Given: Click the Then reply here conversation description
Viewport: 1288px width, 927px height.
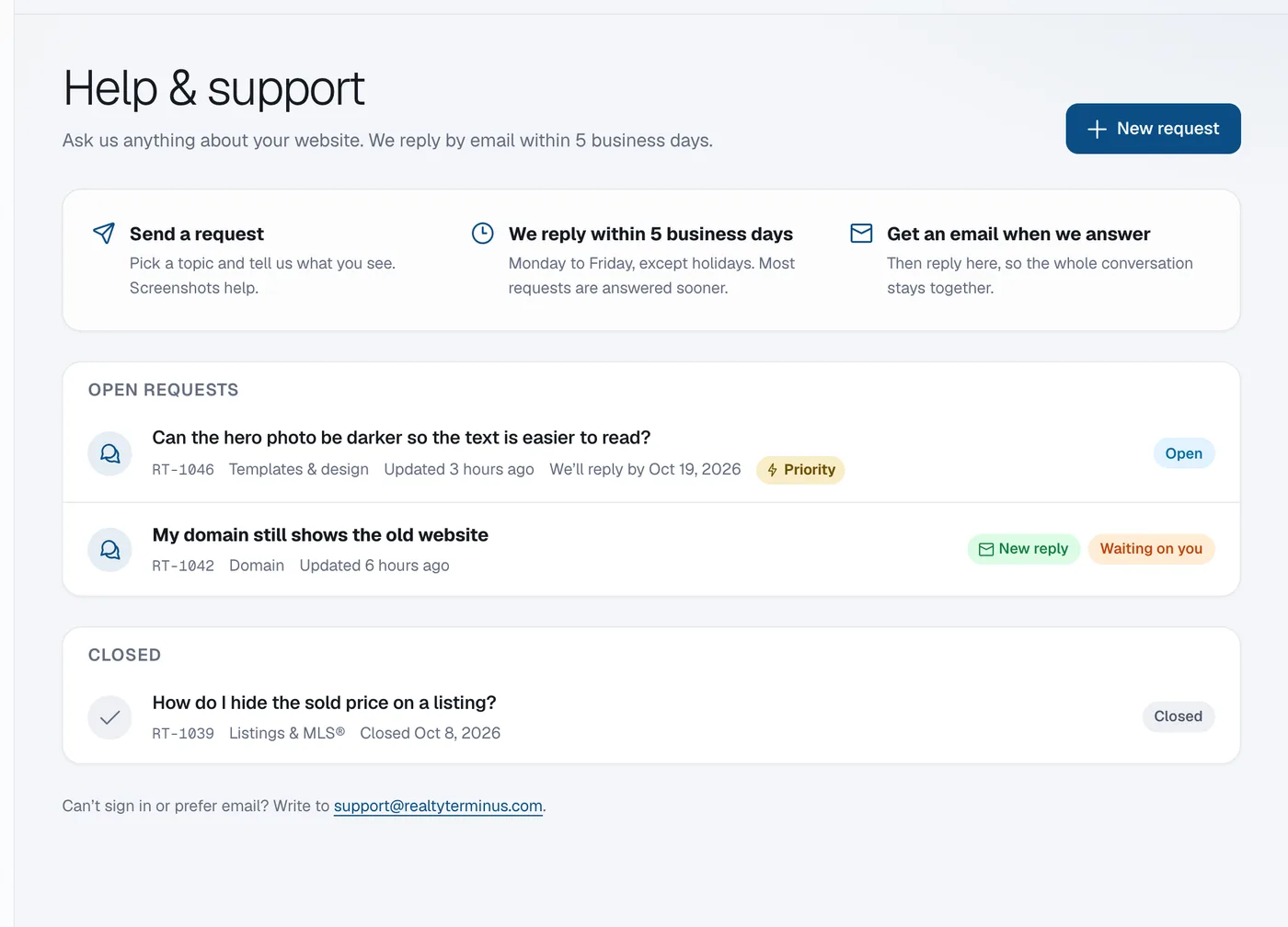Looking at the screenshot, I should 1040,275.
